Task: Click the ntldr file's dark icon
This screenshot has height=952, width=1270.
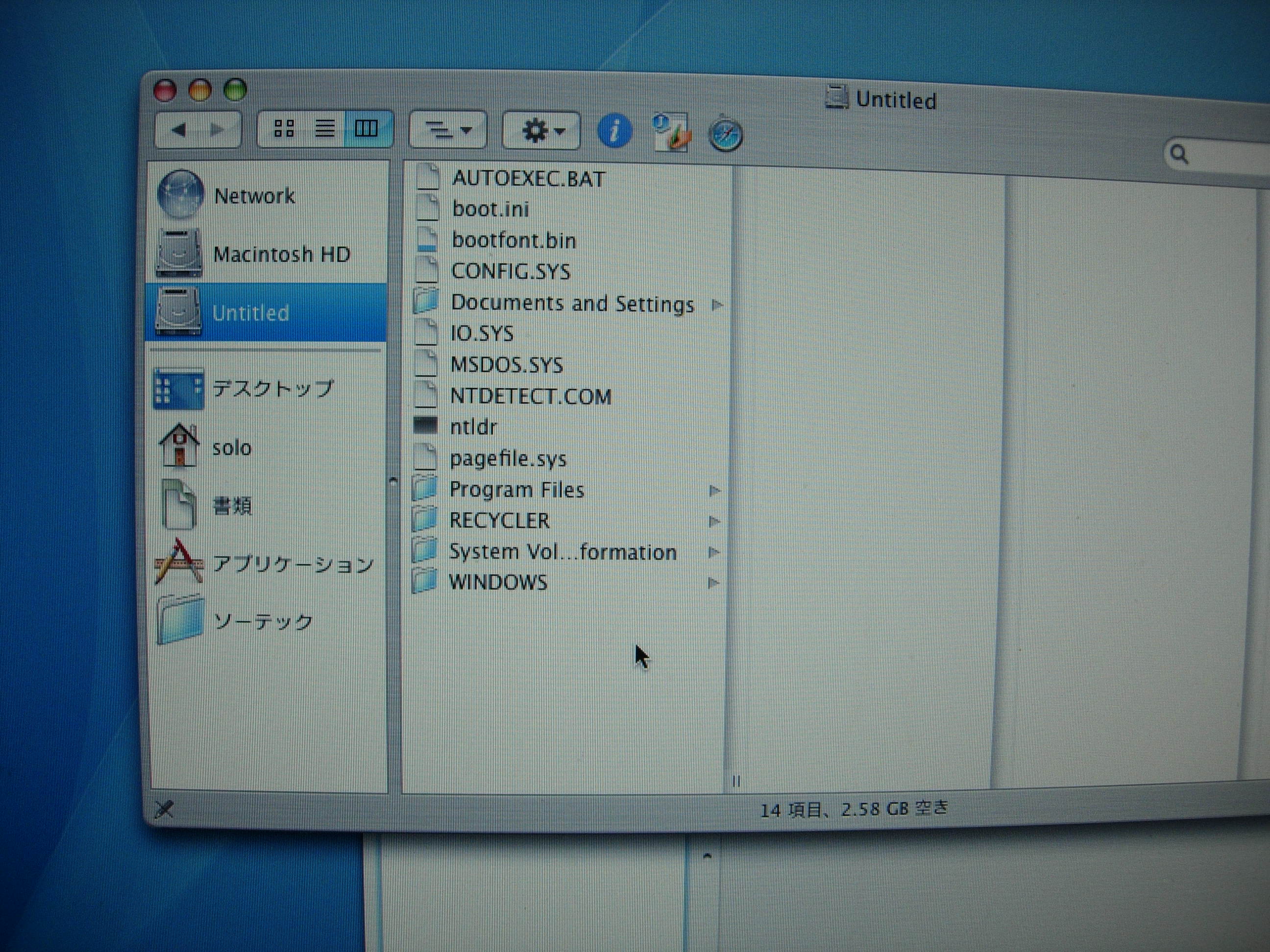Action: coord(425,426)
